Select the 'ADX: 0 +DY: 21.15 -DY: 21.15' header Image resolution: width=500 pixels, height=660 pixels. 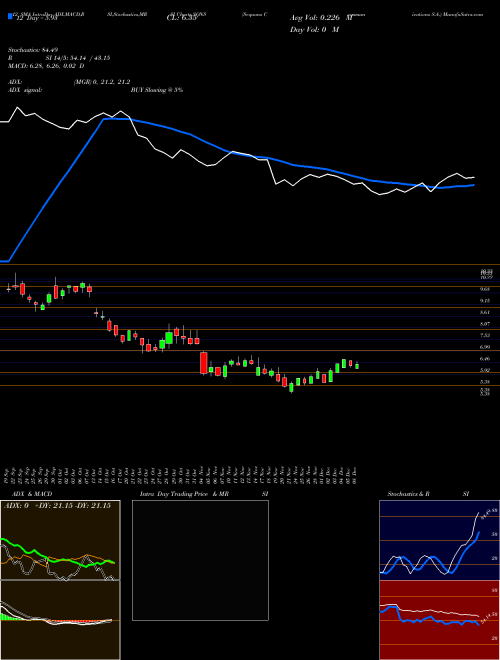tap(57, 506)
